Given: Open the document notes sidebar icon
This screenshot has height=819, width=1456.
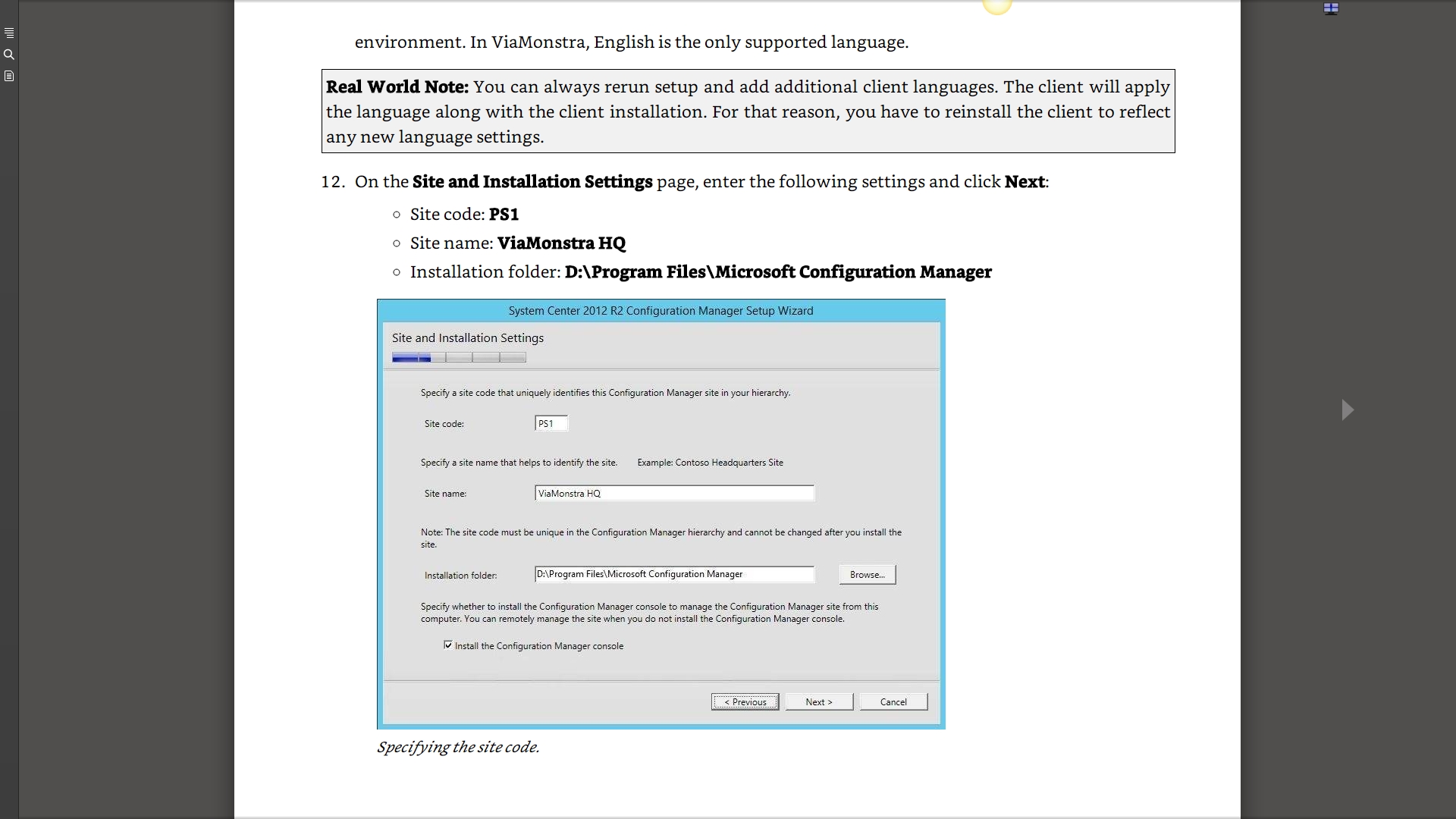Looking at the screenshot, I should click(9, 76).
